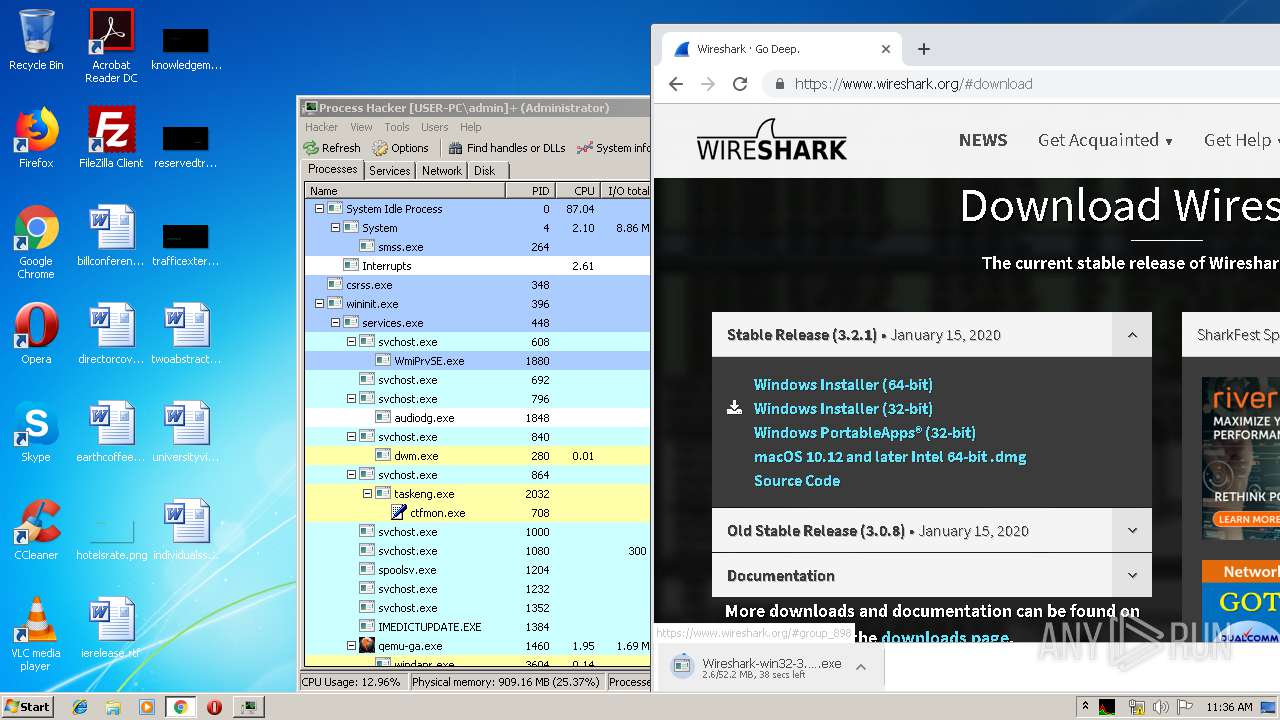Open the Wireshark download item options arrow
The height and width of the screenshot is (720, 1280).
(861, 667)
